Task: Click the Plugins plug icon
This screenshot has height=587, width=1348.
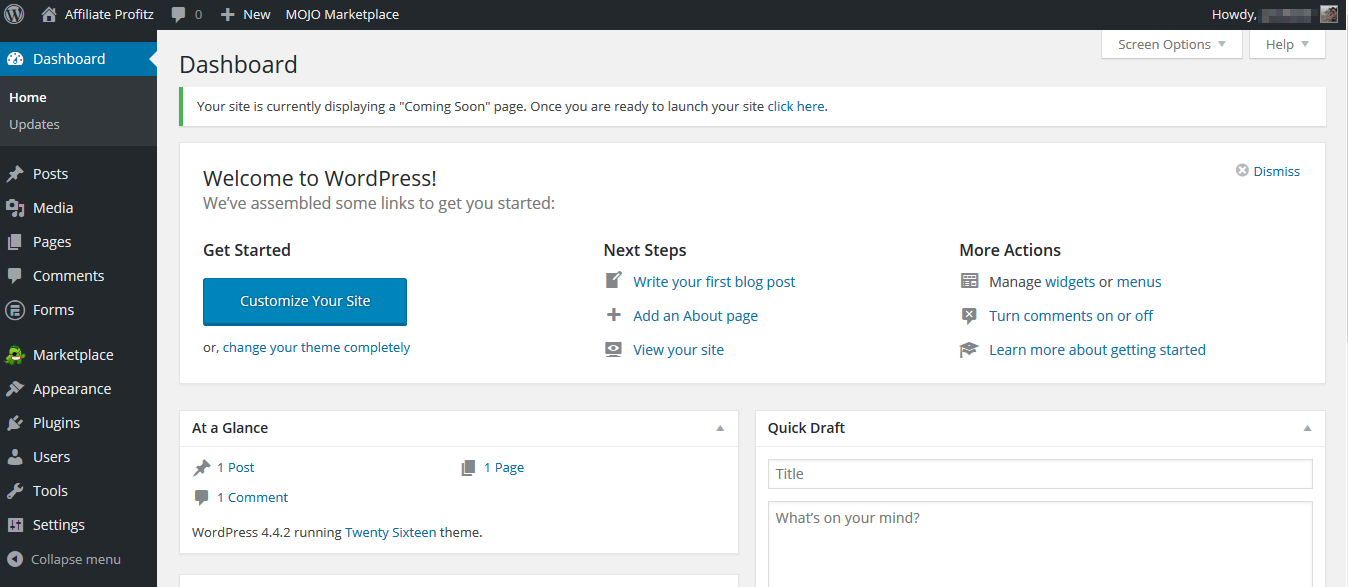Action: pos(15,423)
